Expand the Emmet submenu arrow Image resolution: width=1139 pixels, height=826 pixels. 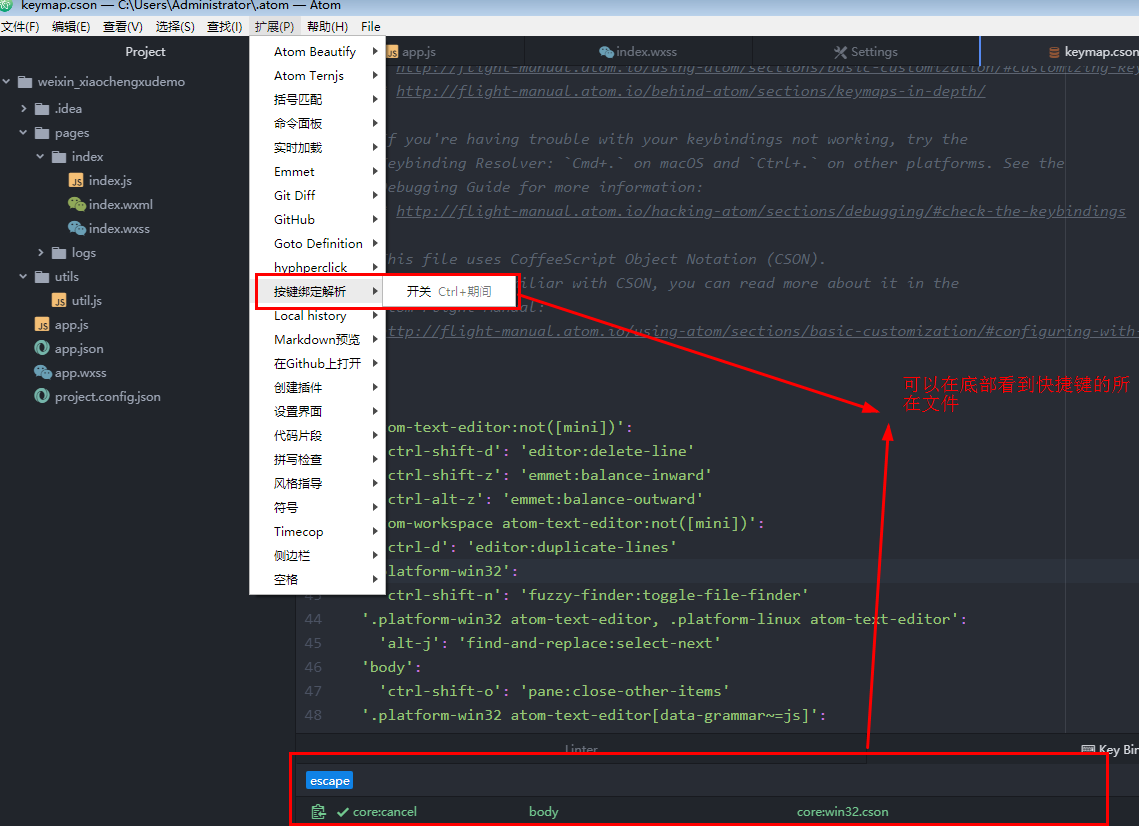click(375, 171)
